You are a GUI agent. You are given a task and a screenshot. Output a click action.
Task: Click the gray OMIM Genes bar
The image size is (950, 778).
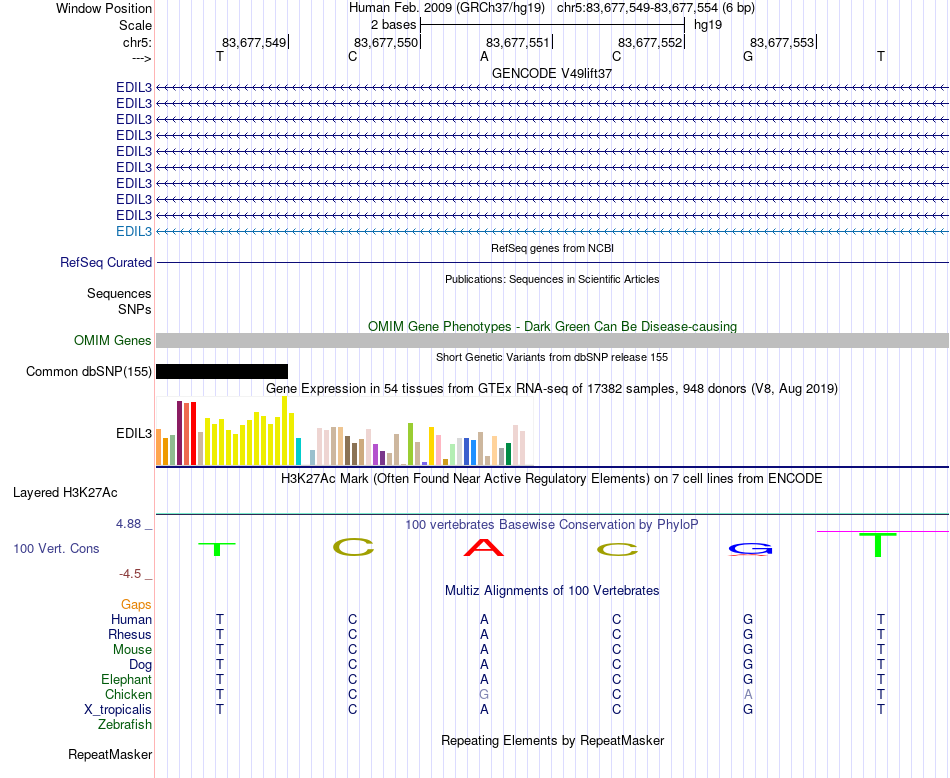coord(552,341)
